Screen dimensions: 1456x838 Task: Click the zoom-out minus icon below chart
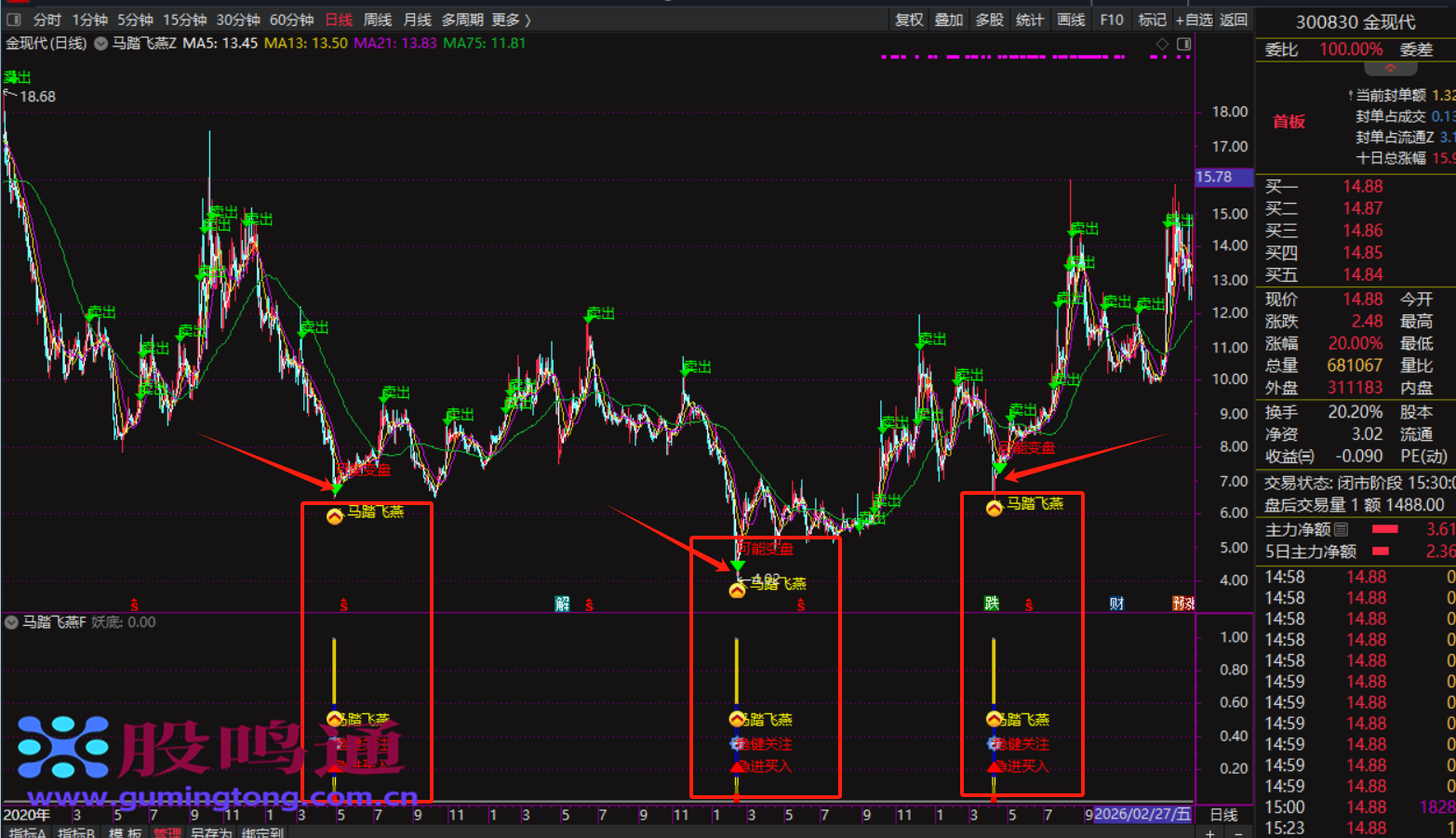coord(1237,832)
